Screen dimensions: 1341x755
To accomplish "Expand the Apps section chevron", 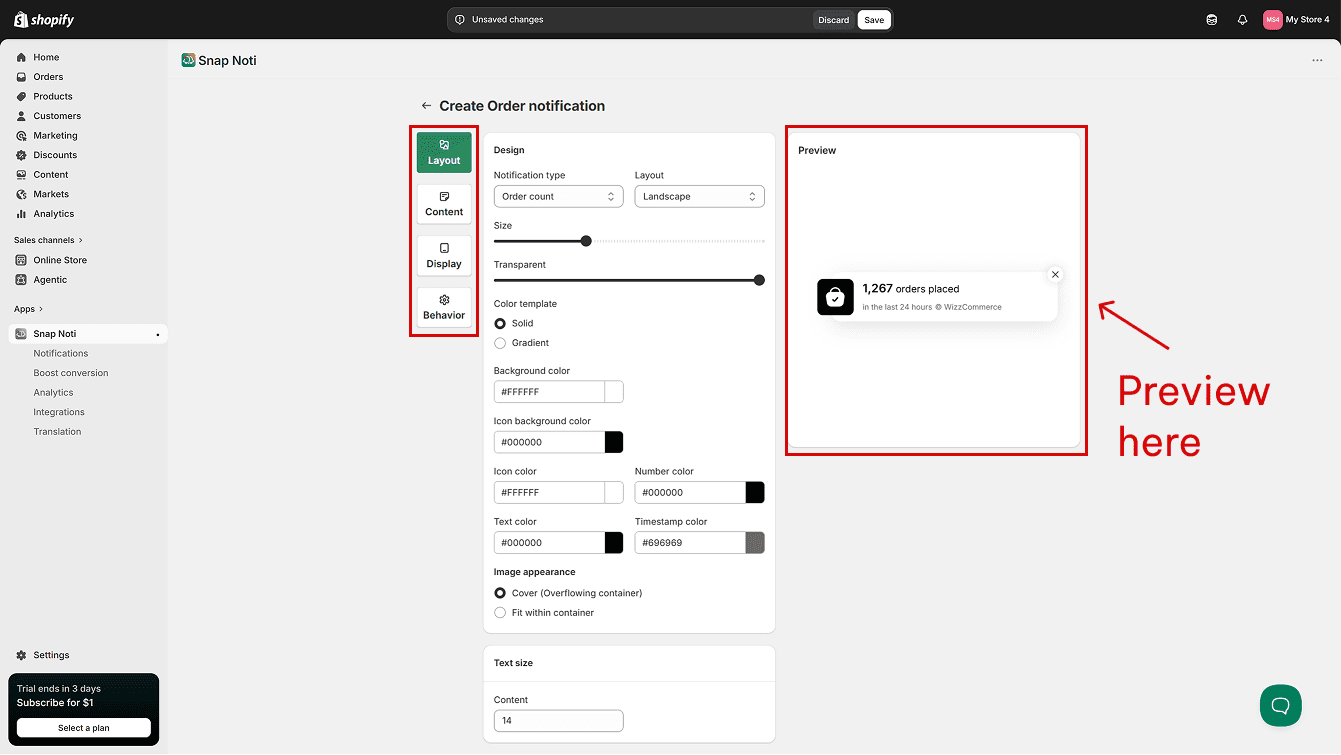I will pos(42,309).
